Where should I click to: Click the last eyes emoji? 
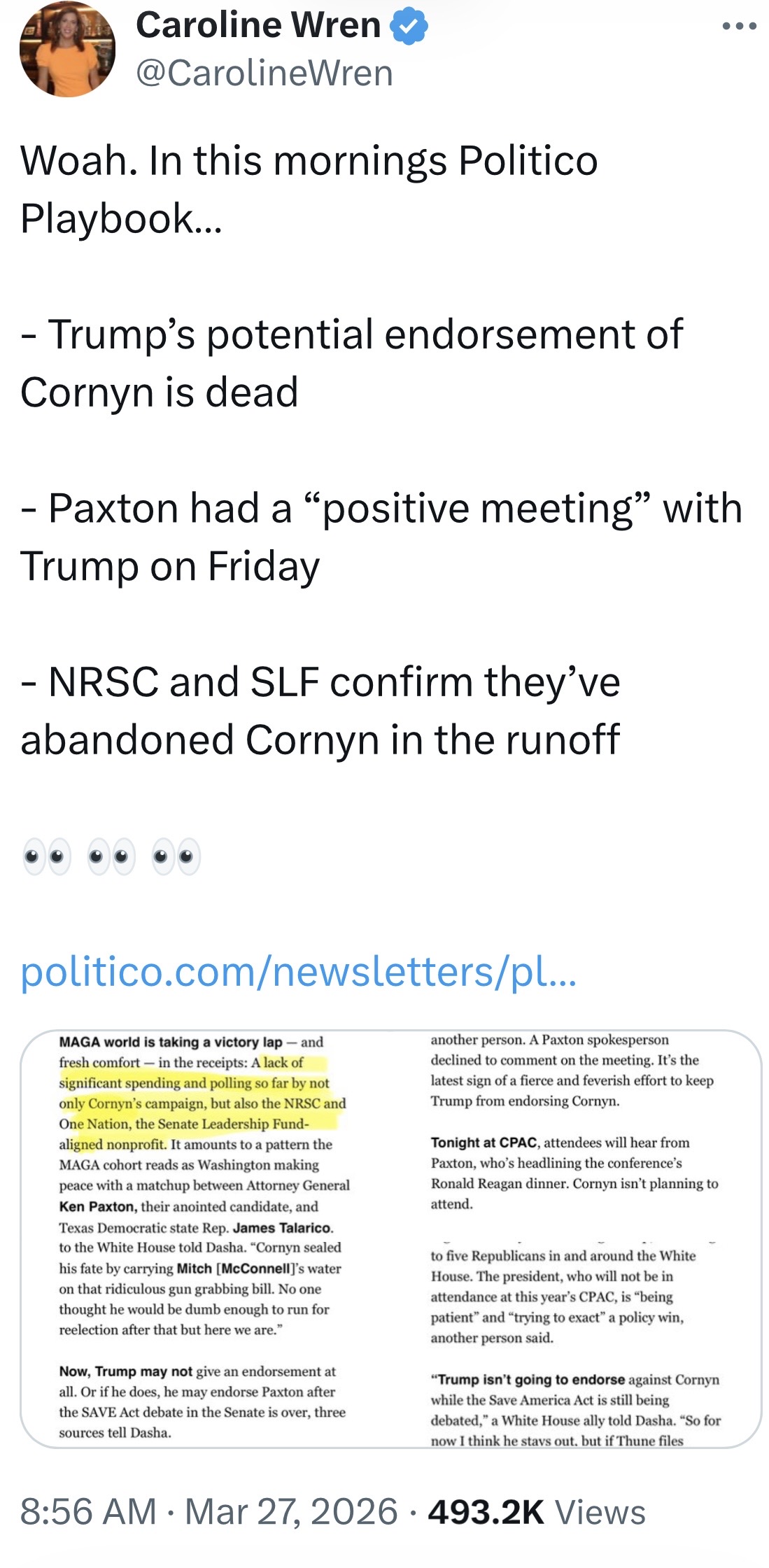[176, 856]
